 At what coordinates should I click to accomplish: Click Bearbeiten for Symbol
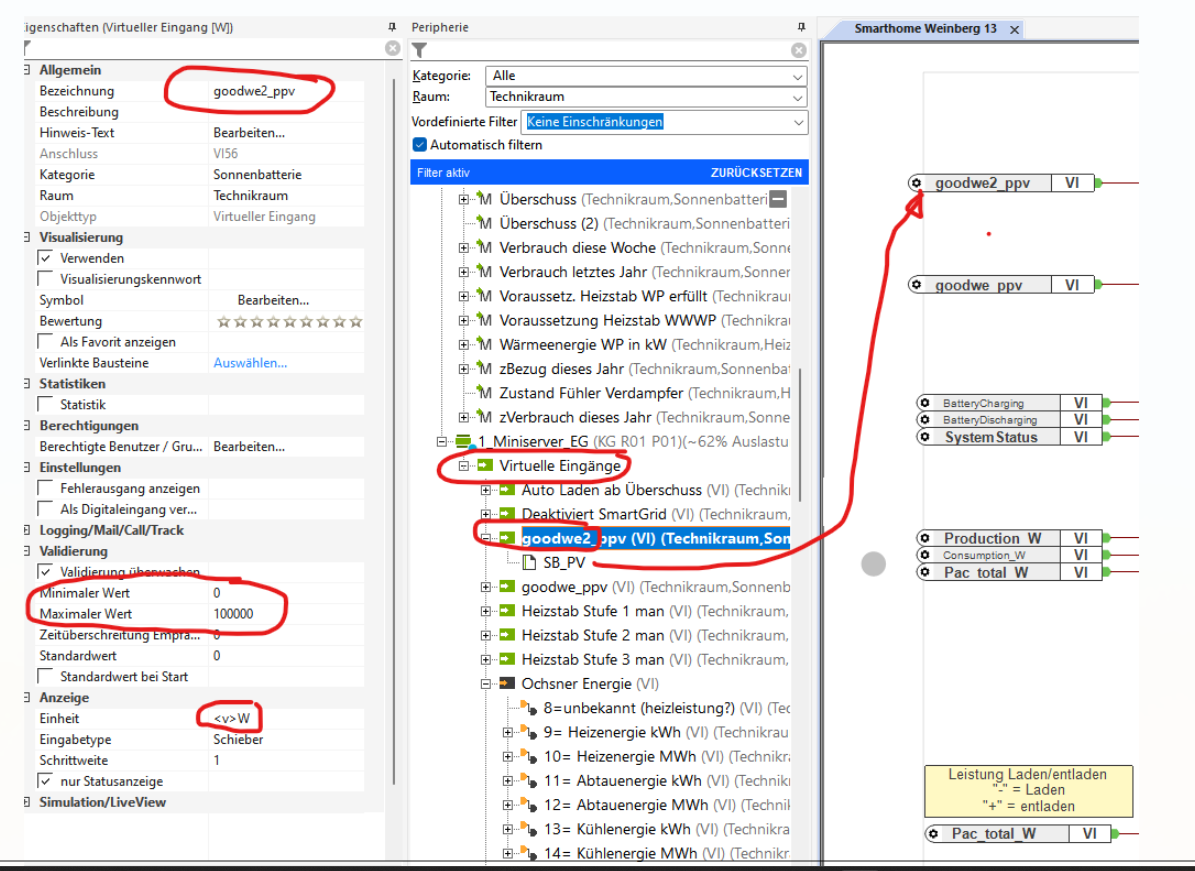pyautogui.click(x=273, y=300)
